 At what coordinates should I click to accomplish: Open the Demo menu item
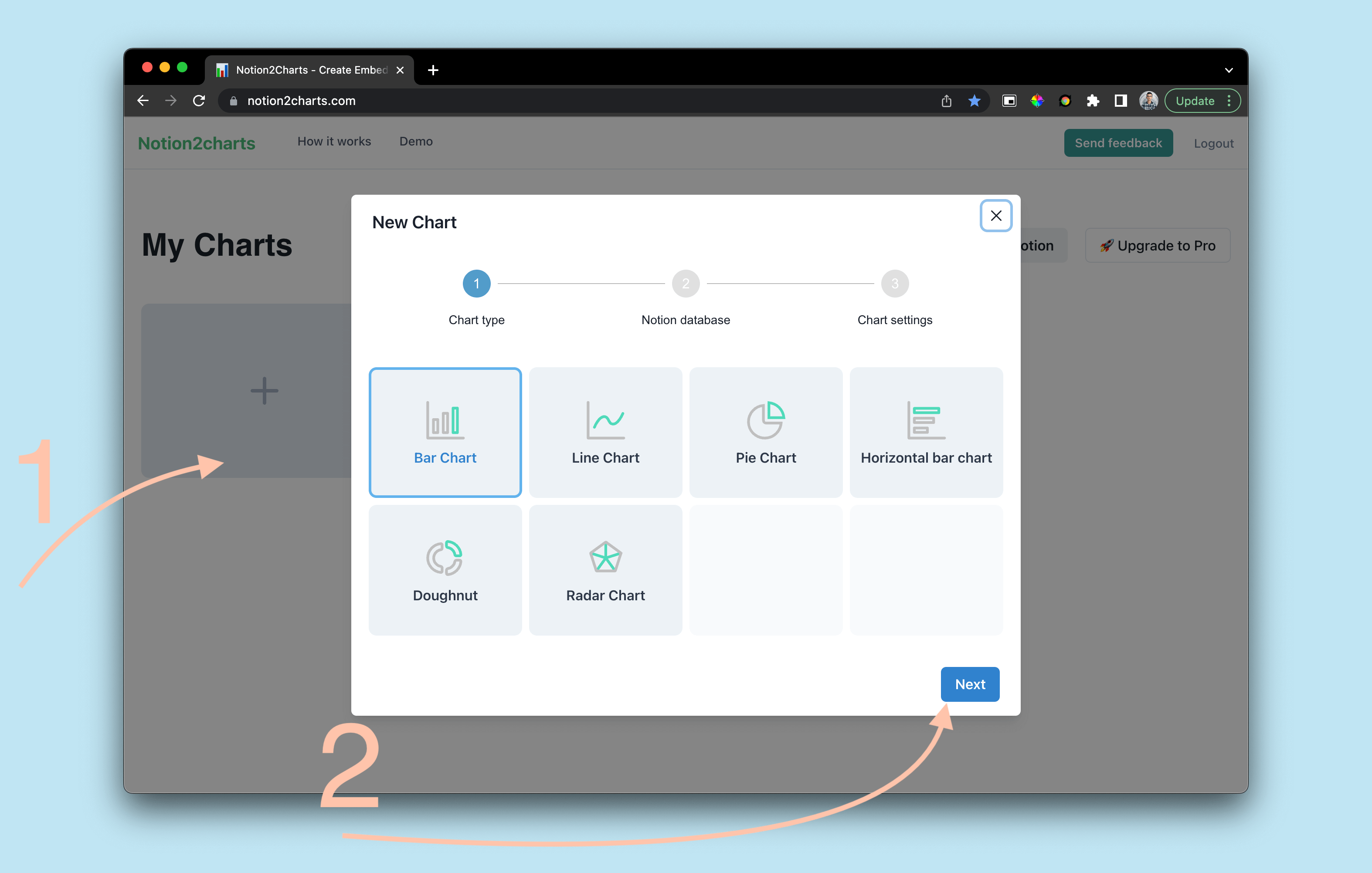click(x=416, y=141)
